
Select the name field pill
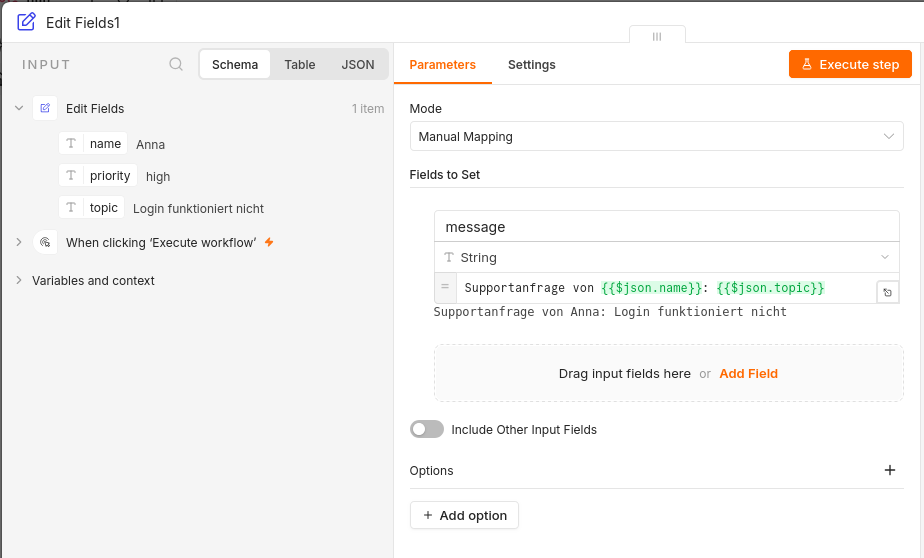click(x=93, y=144)
